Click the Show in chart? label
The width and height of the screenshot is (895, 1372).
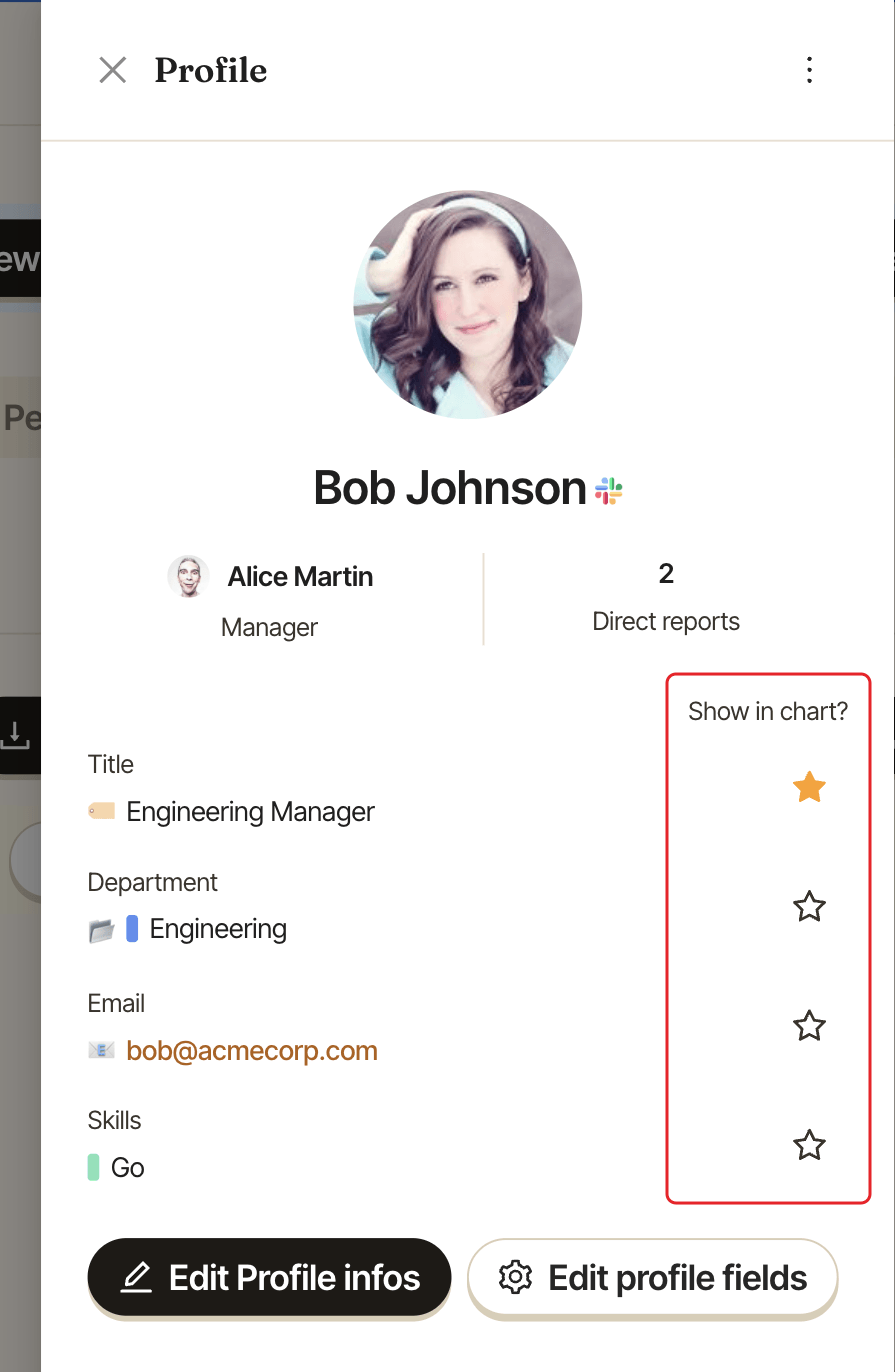click(768, 712)
